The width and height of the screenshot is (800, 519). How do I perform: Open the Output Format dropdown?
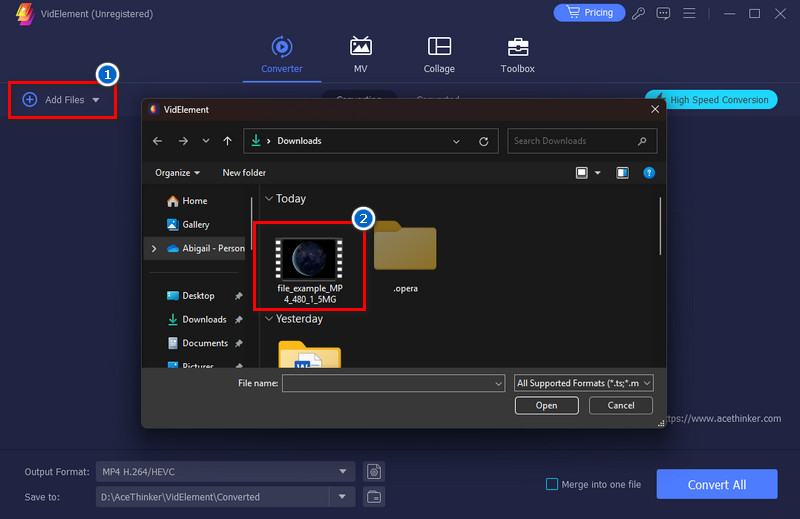pos(226,472)
